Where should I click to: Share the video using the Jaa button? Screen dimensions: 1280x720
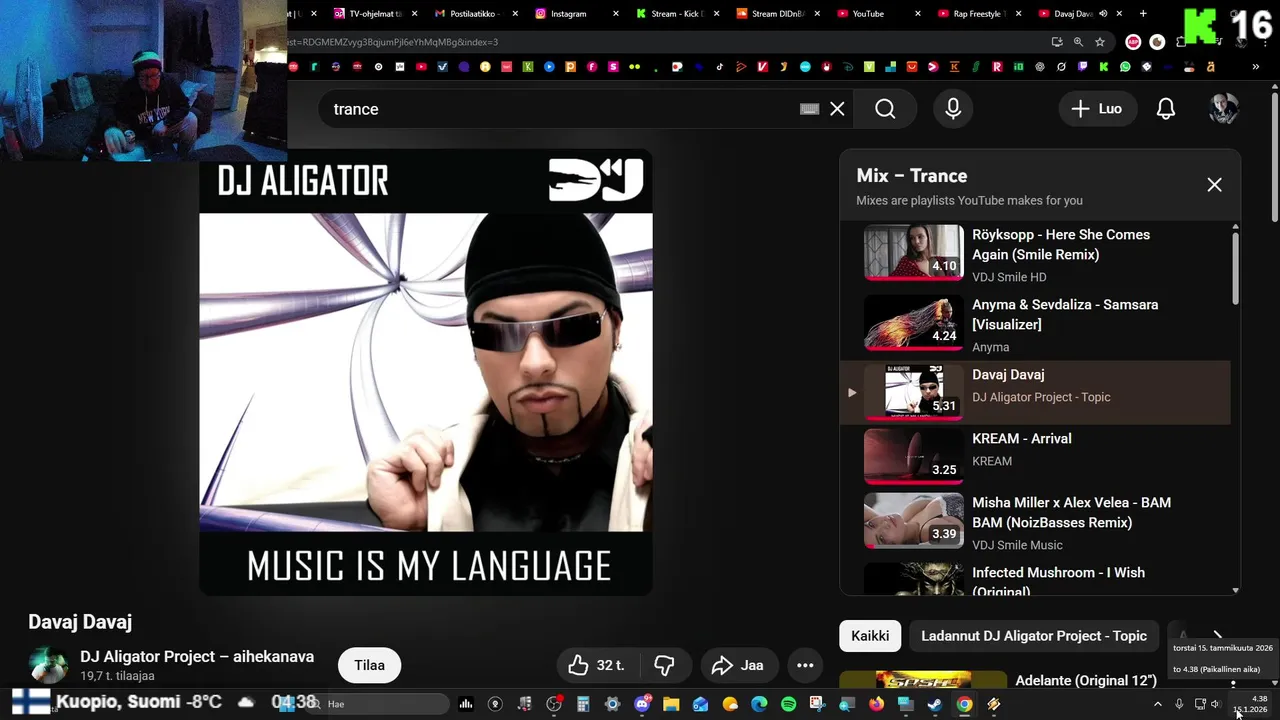point(738,665)
